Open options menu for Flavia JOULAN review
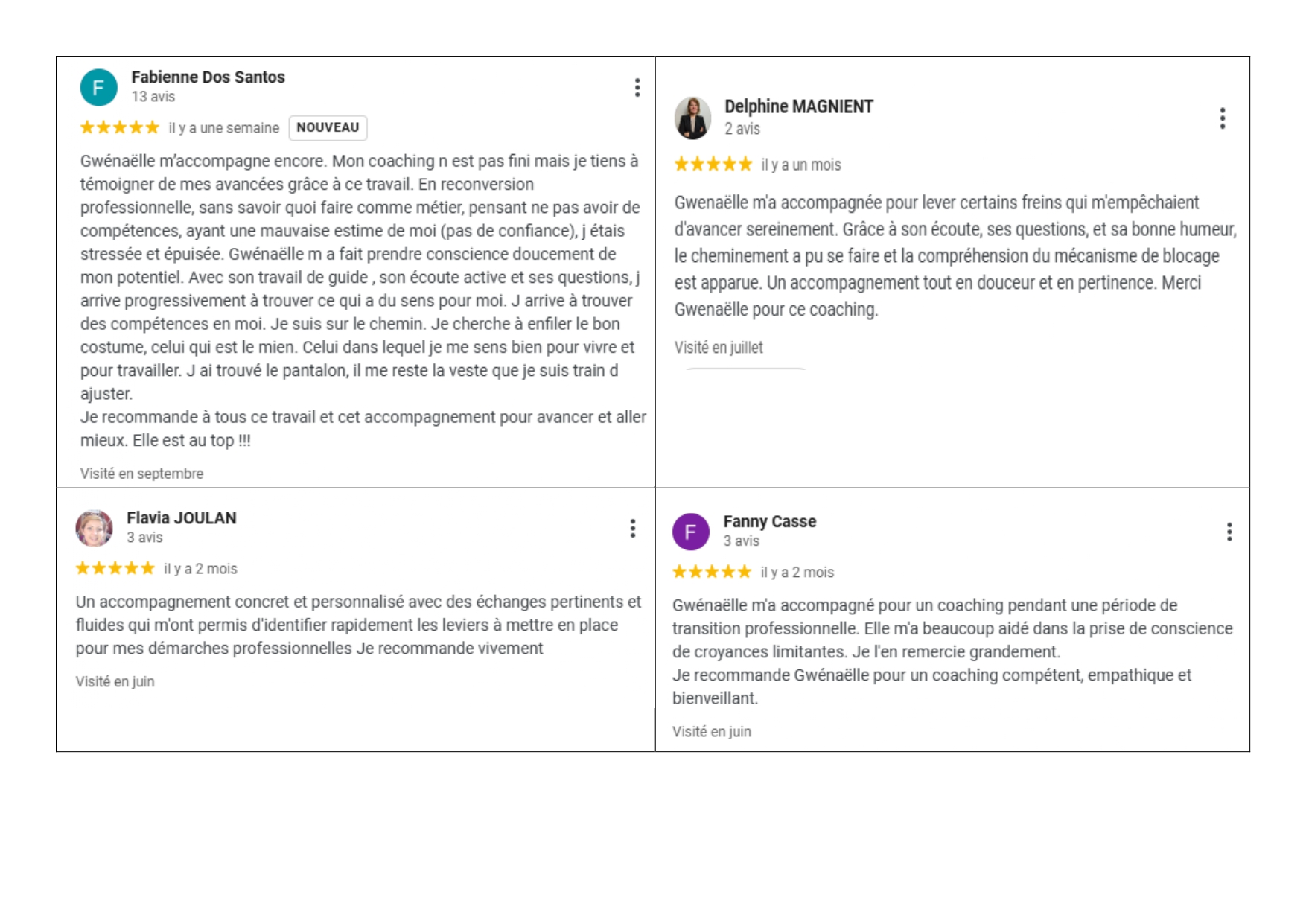This screenshot has height=924, width=1306. coord(633,529)
